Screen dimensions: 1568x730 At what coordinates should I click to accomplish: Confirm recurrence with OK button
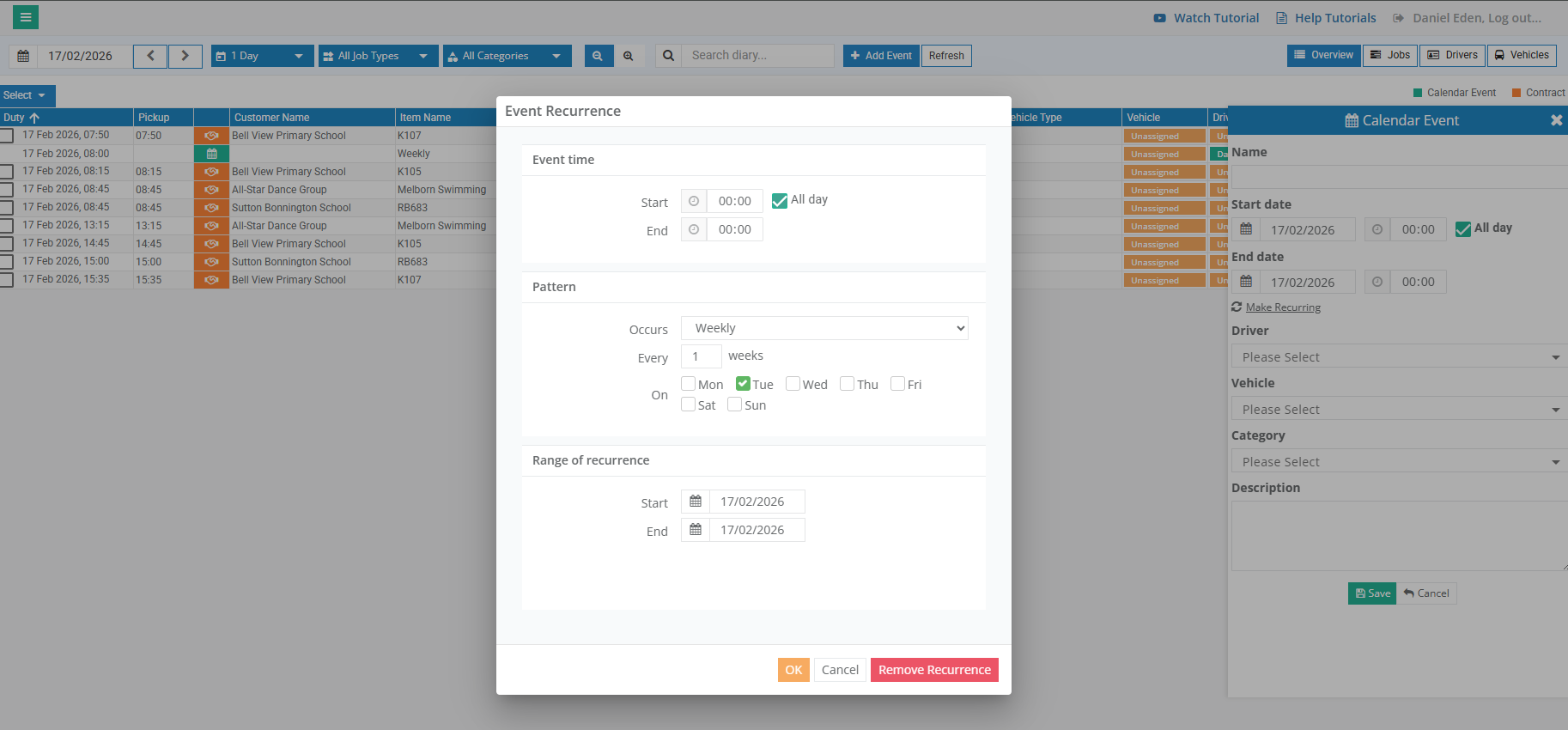tap(793, 670)
